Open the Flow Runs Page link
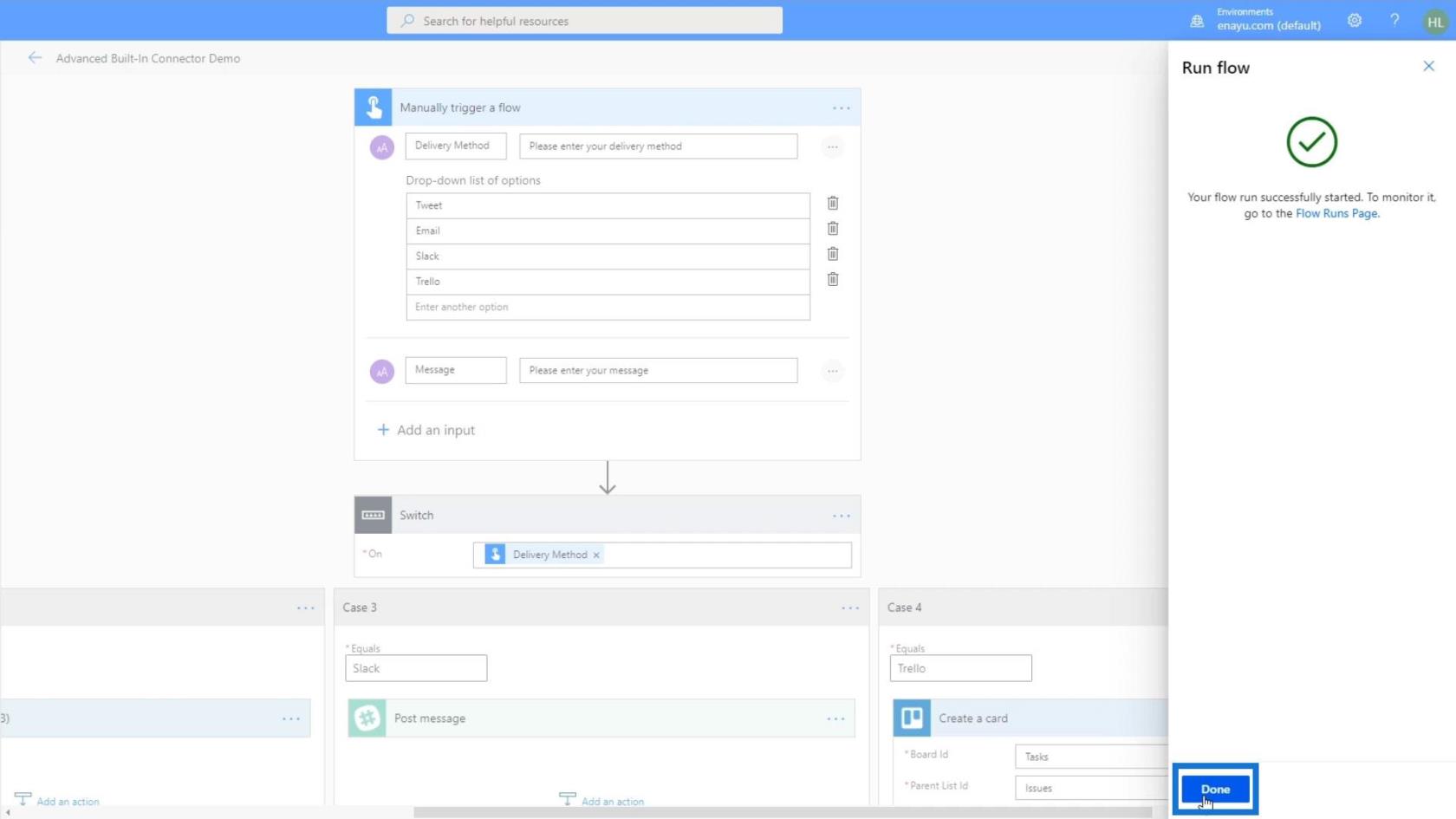 coord(1336,213)
